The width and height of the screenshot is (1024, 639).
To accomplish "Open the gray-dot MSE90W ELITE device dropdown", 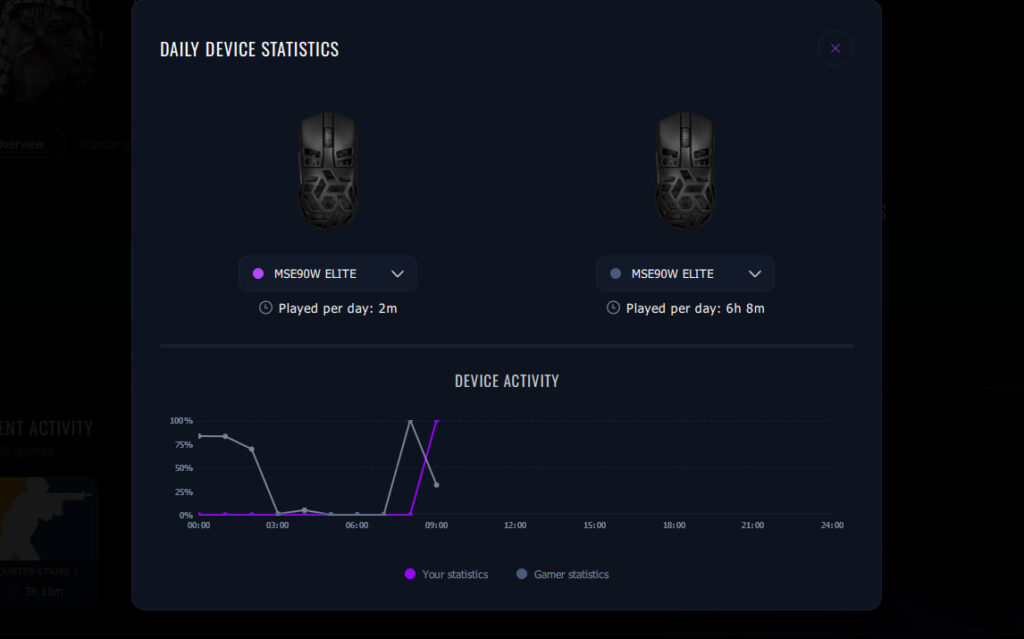I will tap(684, 273).
